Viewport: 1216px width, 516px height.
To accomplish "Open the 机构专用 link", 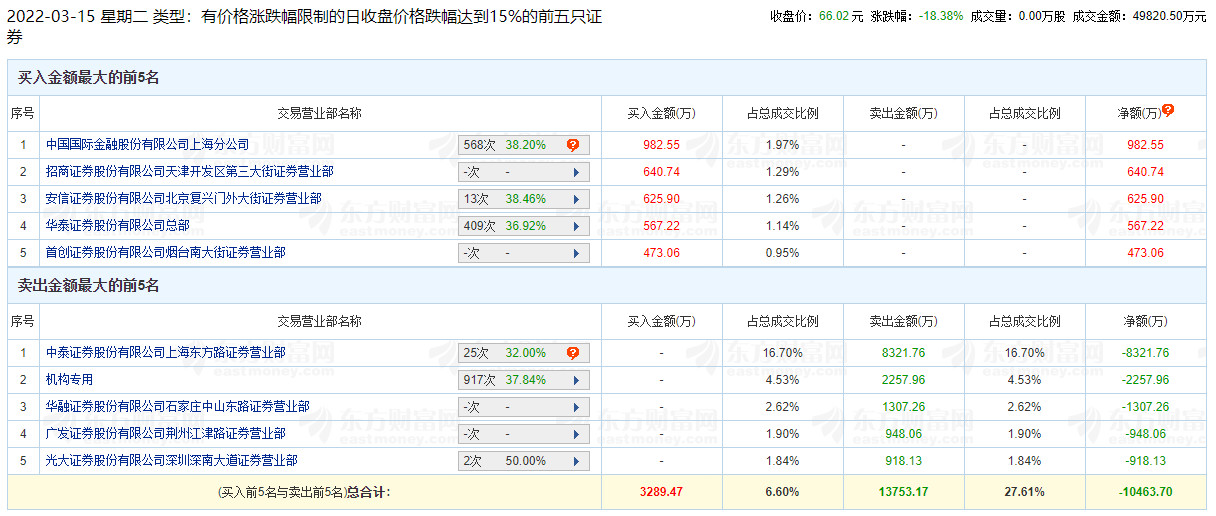I will (69, 380).
